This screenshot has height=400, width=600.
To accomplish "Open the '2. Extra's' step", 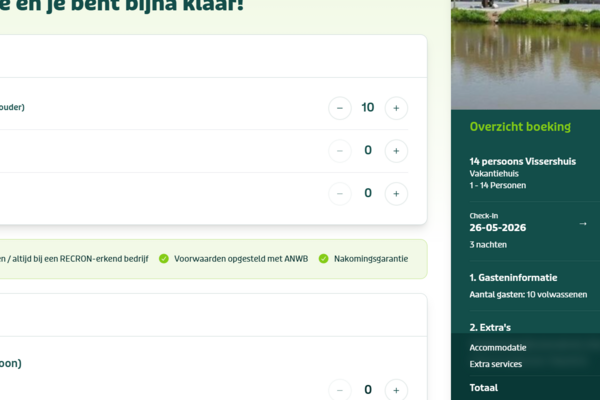I will [490, 328].
